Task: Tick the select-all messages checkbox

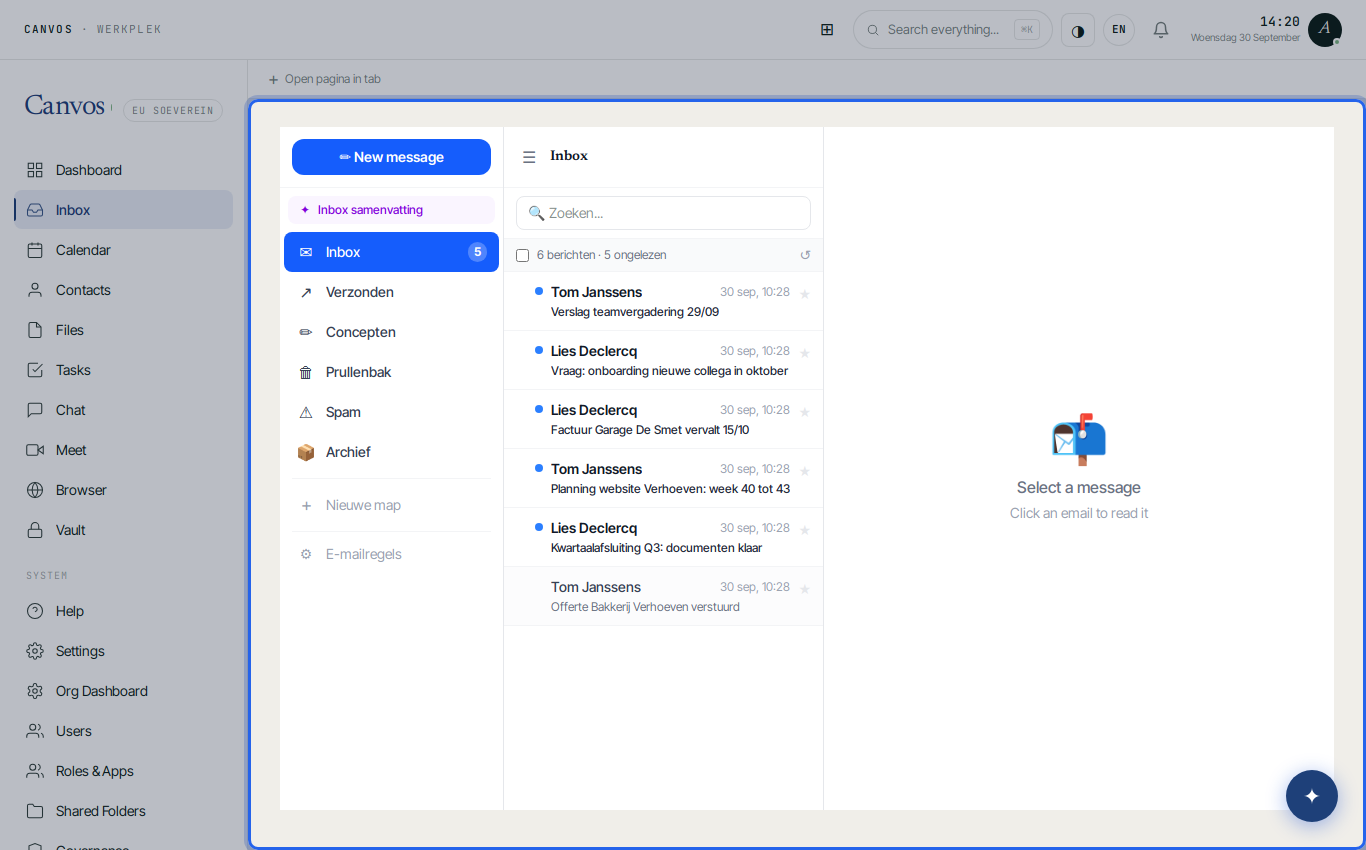Action: [522, 255]
